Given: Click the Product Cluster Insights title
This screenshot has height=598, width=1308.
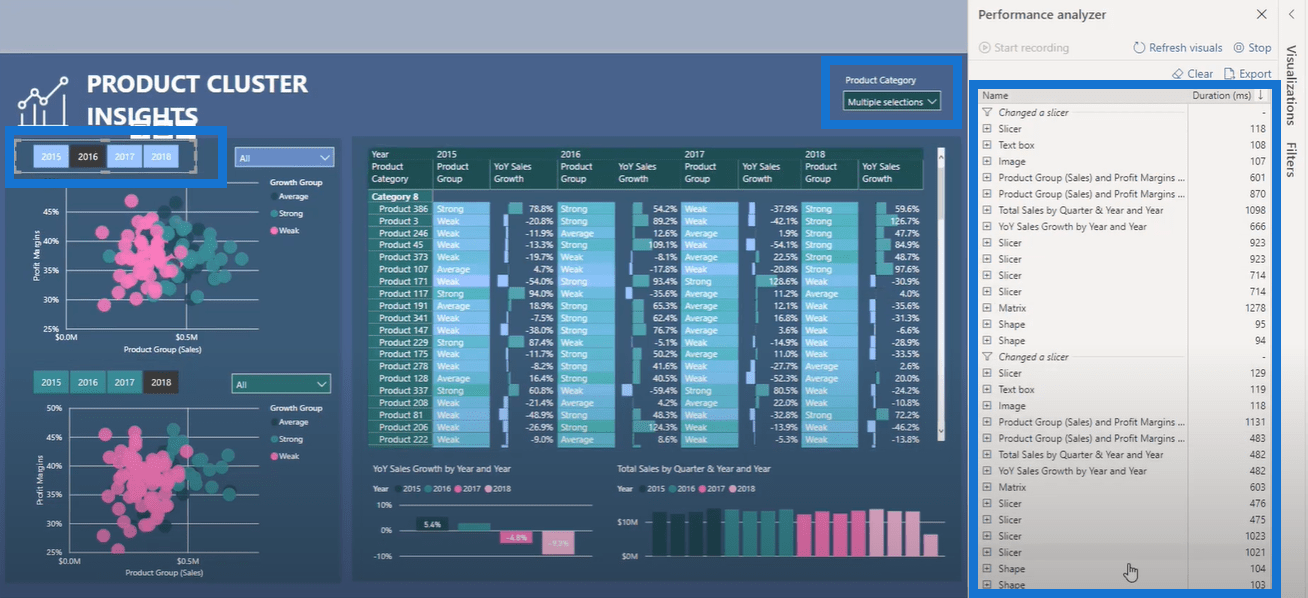Looking at the screenshot, I should [197, 100].
